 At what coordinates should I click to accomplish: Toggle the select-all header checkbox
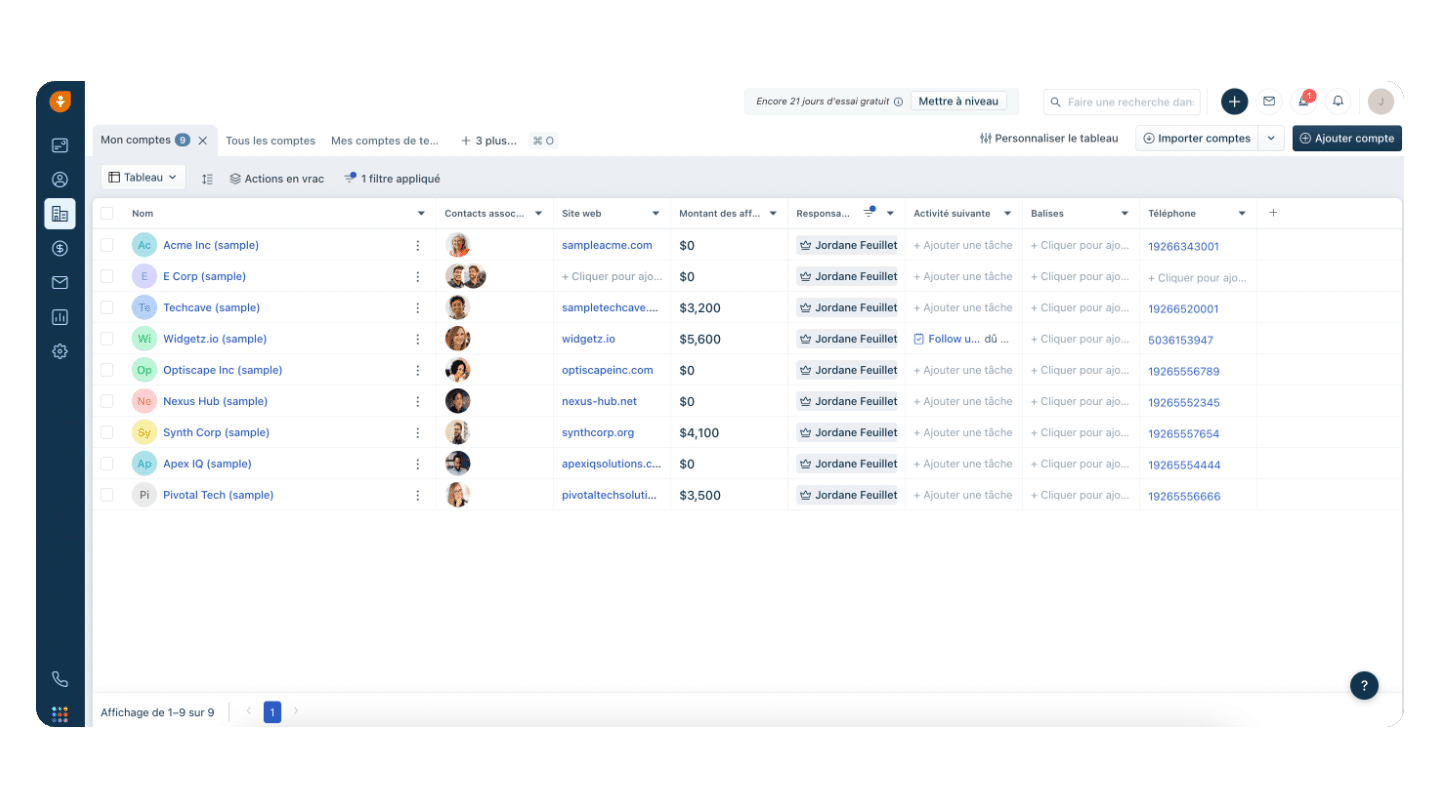pyautogui.click(x=107, y=213)
